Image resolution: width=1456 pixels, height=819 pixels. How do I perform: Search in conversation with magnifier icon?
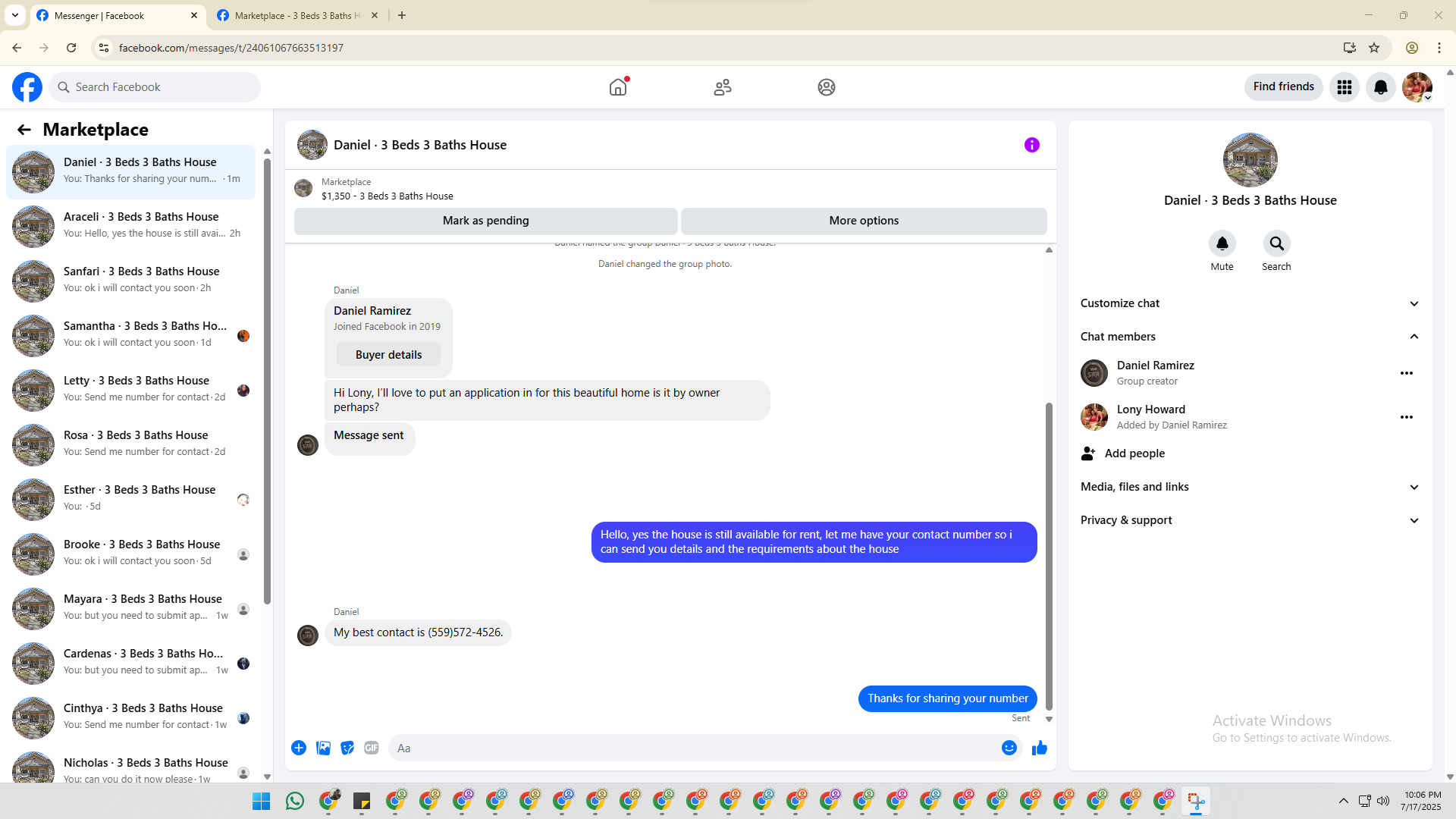(1277, 243)
